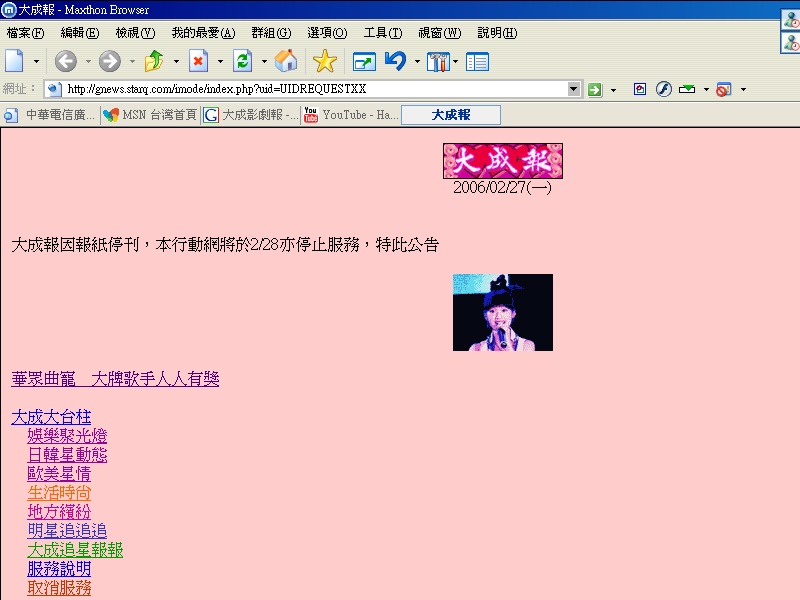Screen dimensions: 800x600
Task: Click the blue Undo closed tab arrow
Action: click(x=396, y=61)
